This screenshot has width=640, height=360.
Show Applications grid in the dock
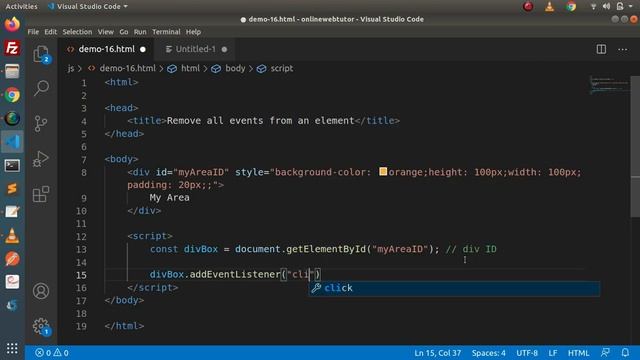12,348
